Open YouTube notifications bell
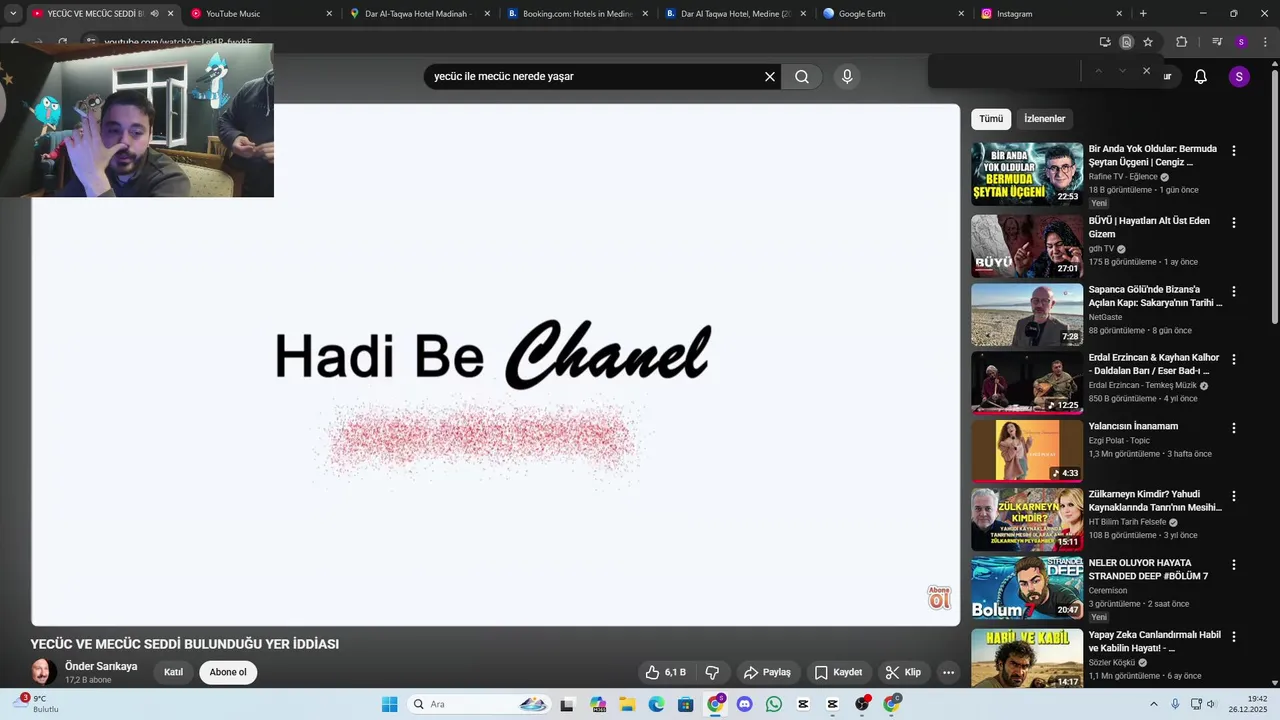Viewport: 1280px width, 720px height. click(x=1201, y=77)
